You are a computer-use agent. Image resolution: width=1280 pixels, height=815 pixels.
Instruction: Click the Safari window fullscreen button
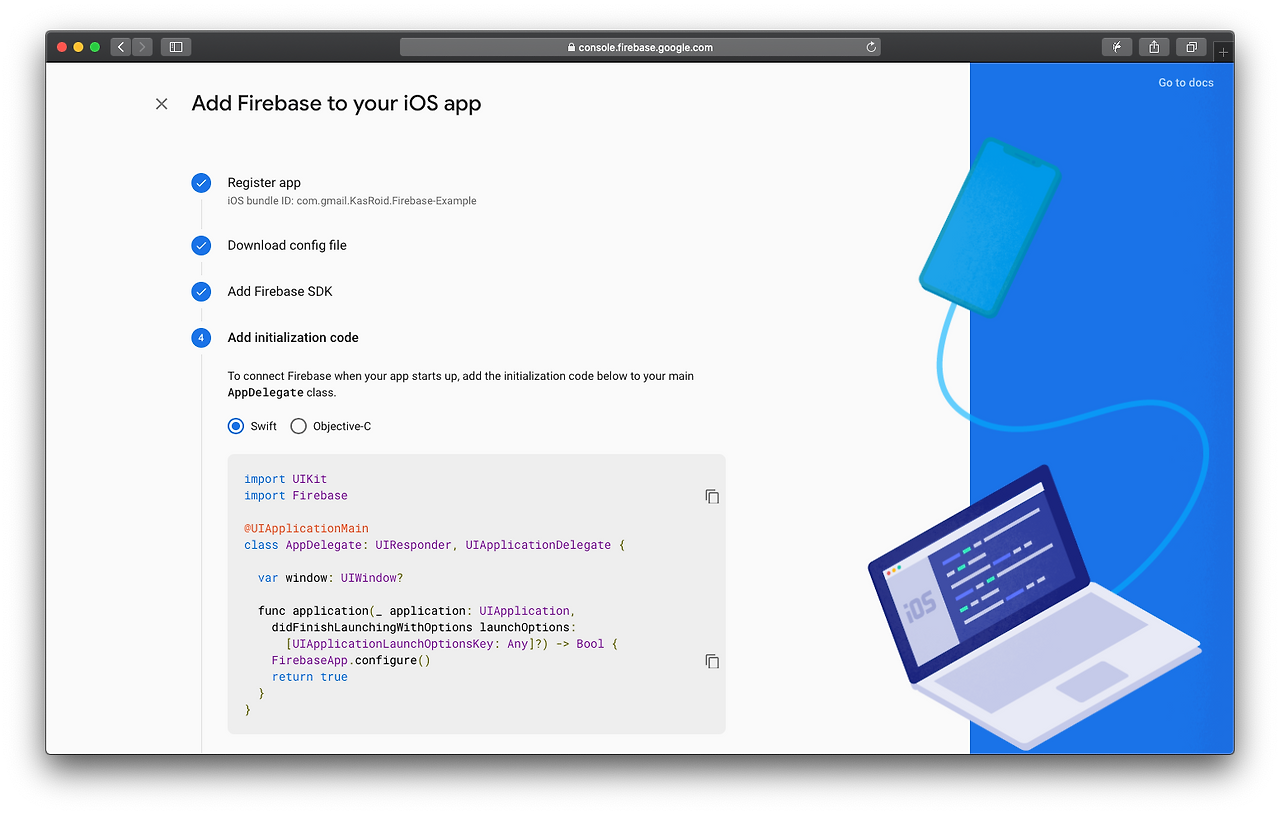(x=95, y=47)
